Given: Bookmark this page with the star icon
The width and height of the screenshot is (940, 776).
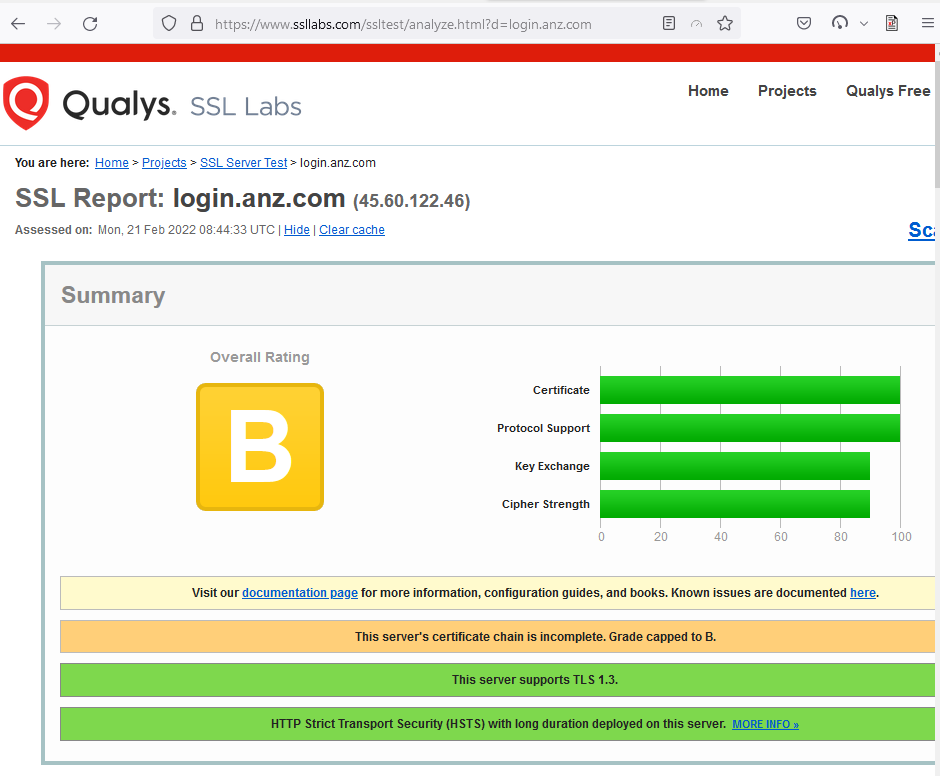Looking at the screenshot, I should (x=724, y=23).
